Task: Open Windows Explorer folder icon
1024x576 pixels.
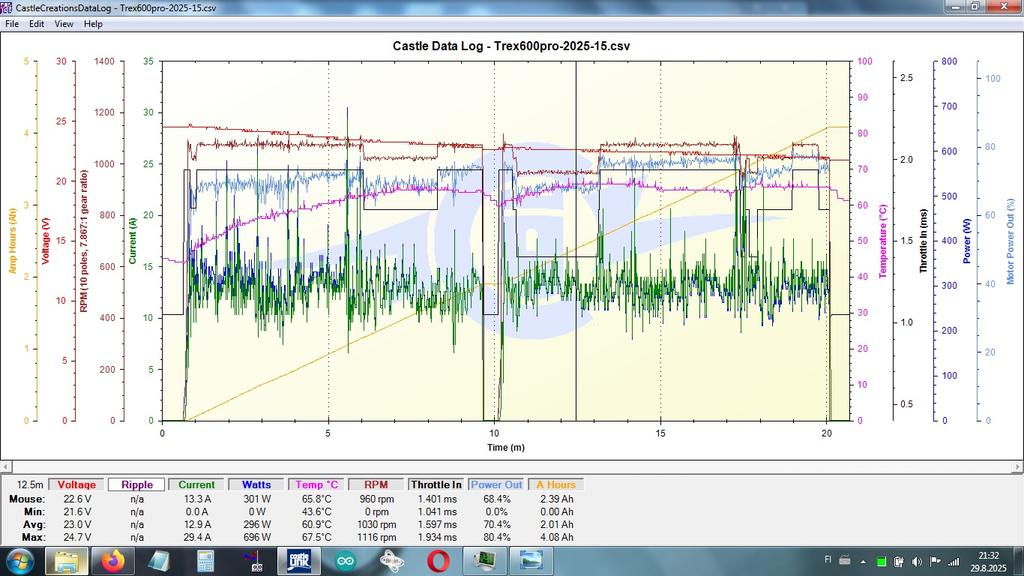Action: [x=66, y=561]
